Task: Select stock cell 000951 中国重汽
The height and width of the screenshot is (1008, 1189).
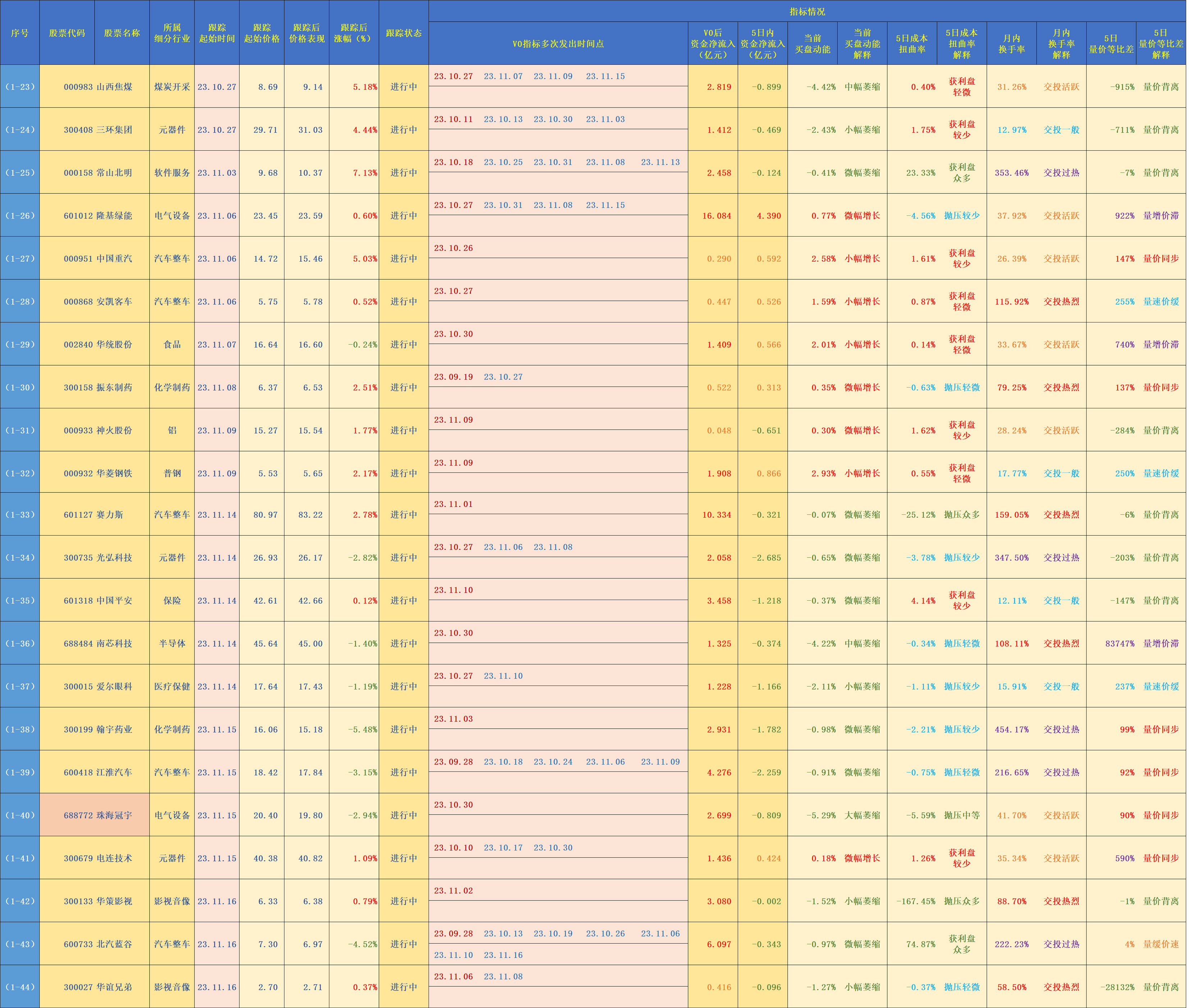Action: [x=95, y=258]
